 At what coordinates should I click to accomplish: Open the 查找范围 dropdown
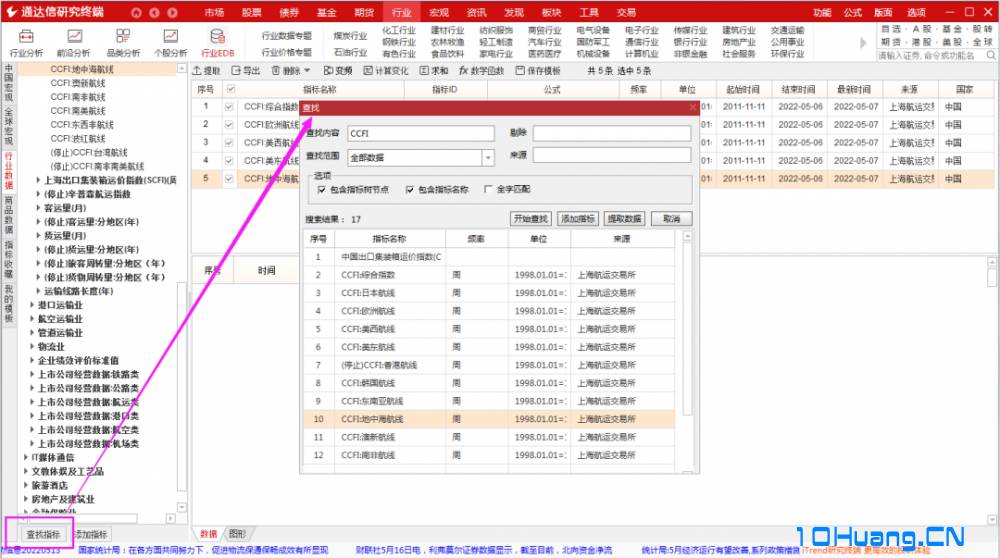(488, 158)
